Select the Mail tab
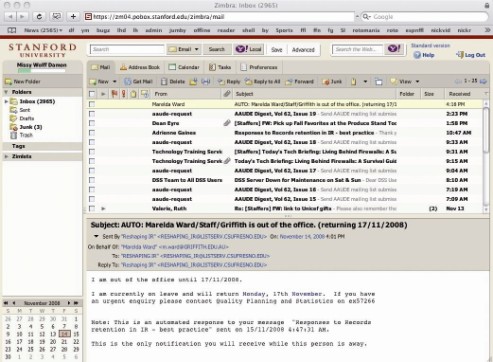The image size is (493, 362). (101, 67)
